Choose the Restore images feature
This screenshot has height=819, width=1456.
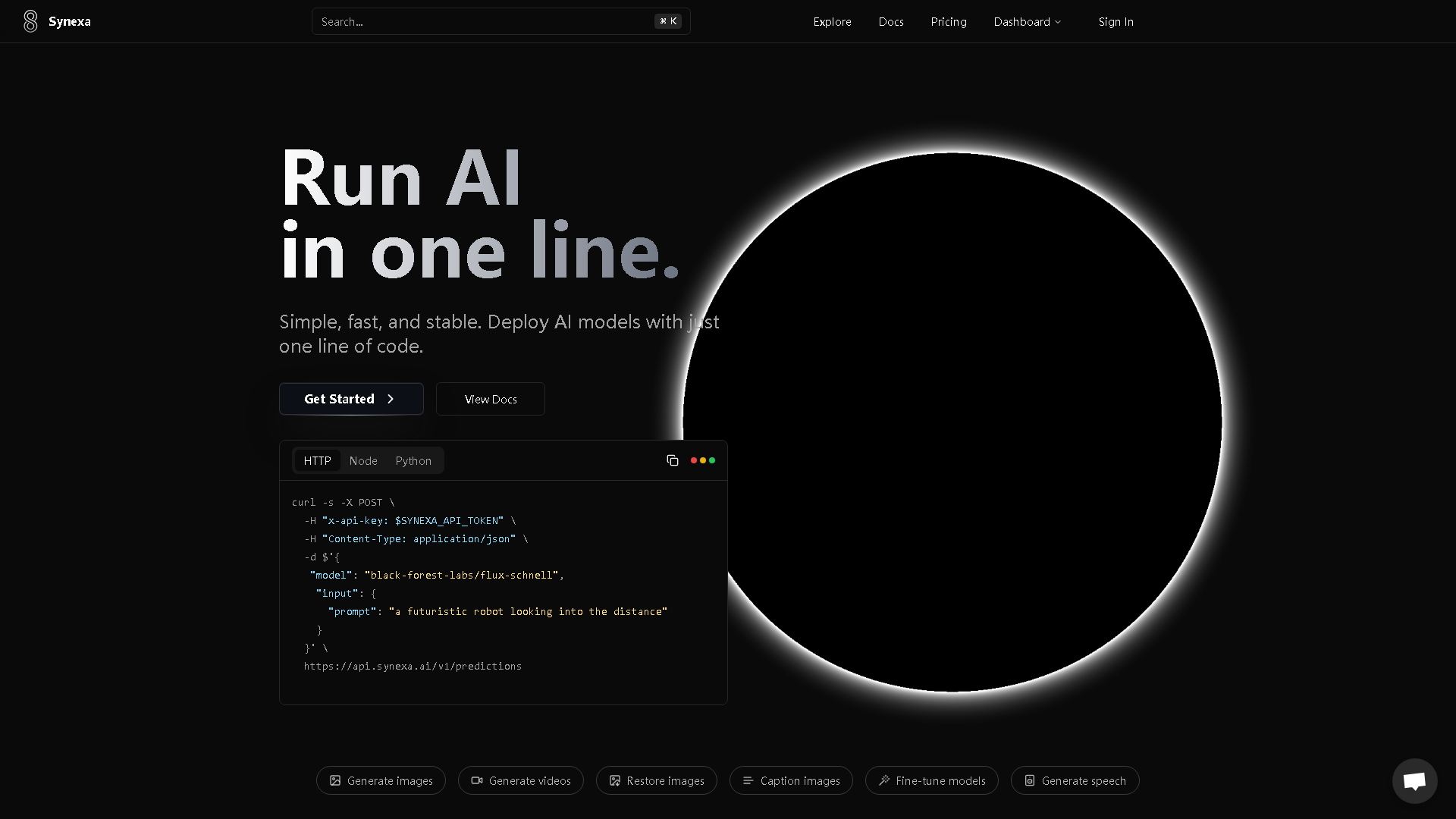(x=657, y=780)
